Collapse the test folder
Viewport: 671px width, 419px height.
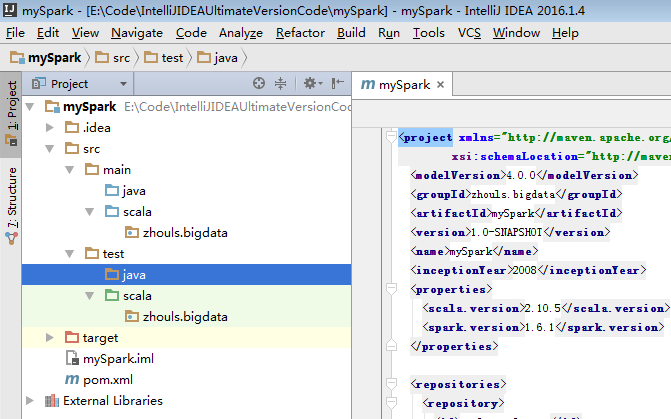(x=69, y=253)
